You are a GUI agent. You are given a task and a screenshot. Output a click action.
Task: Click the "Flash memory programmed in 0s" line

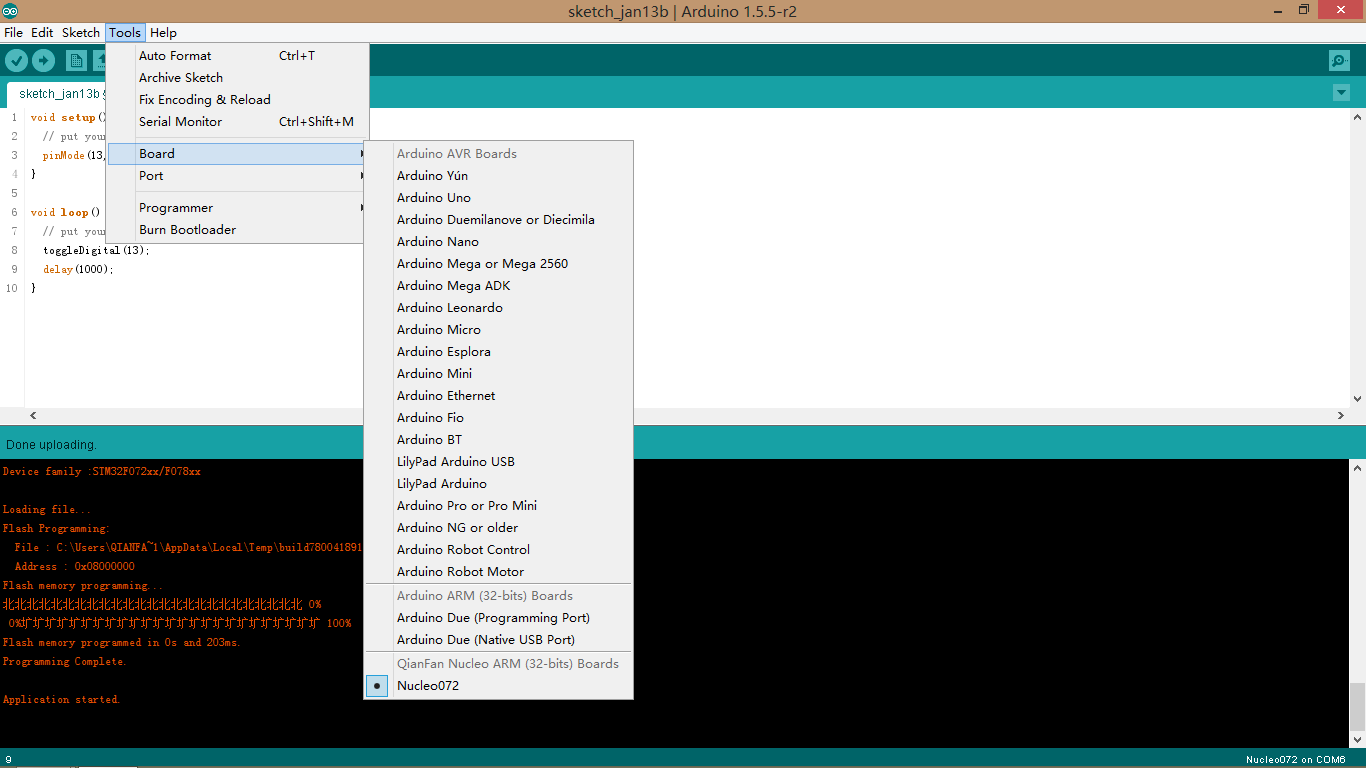(x=122, y=643)
